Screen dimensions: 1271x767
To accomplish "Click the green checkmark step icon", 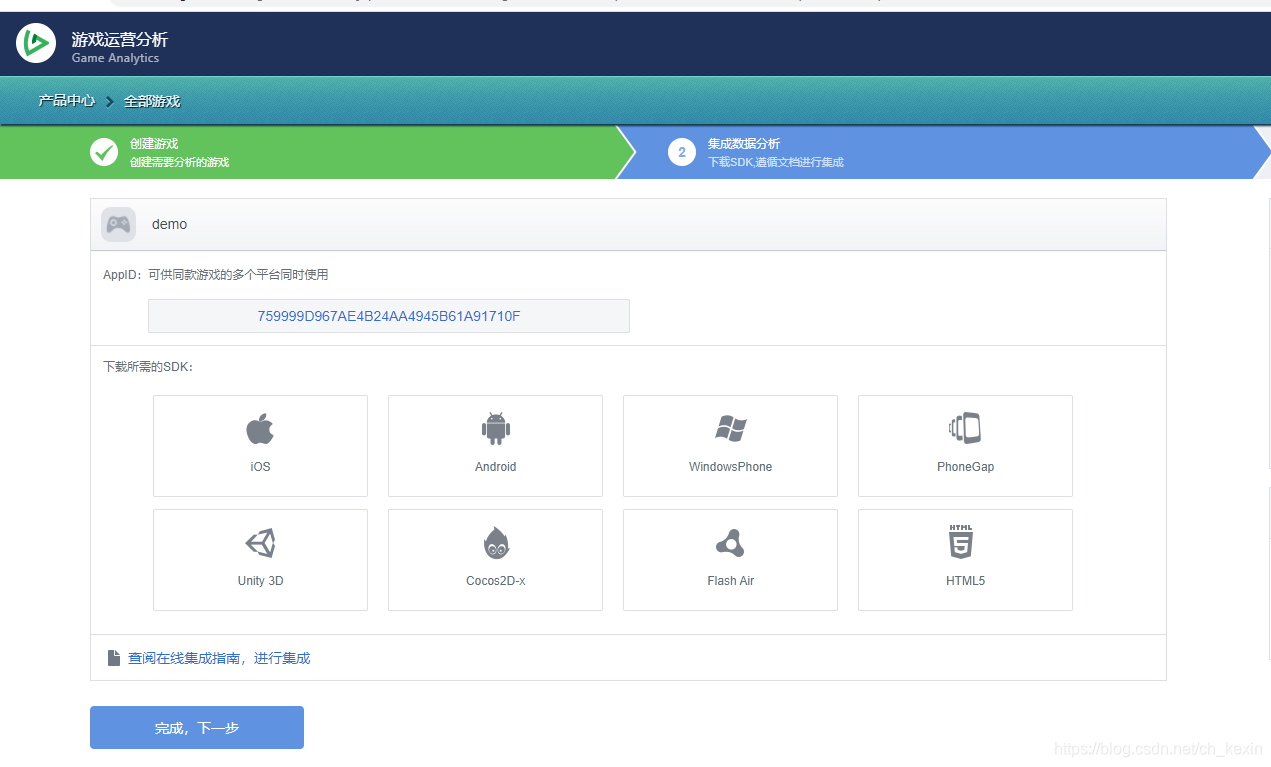I will [104, 152].
